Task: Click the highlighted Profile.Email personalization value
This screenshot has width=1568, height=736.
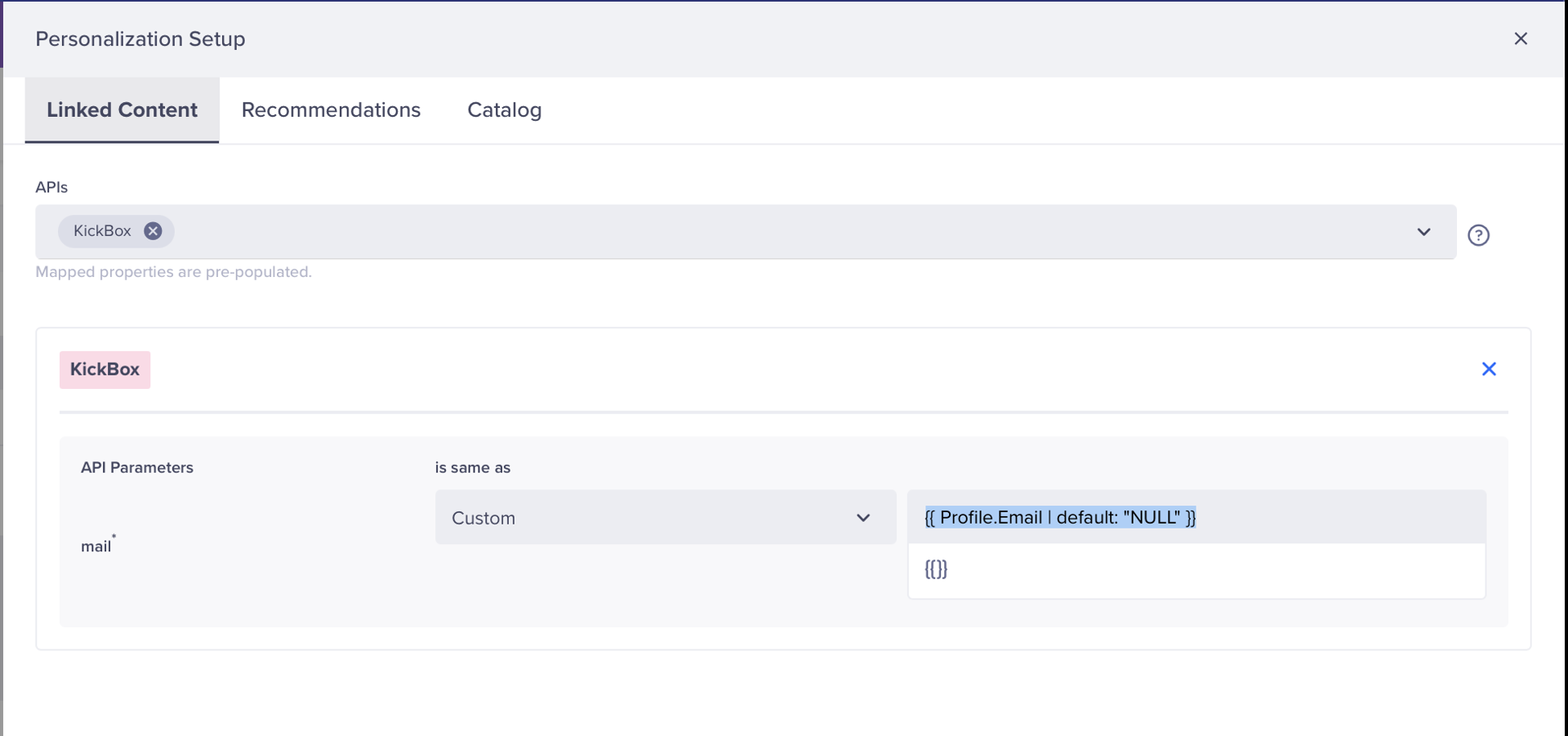Action: pos(1059,517)
